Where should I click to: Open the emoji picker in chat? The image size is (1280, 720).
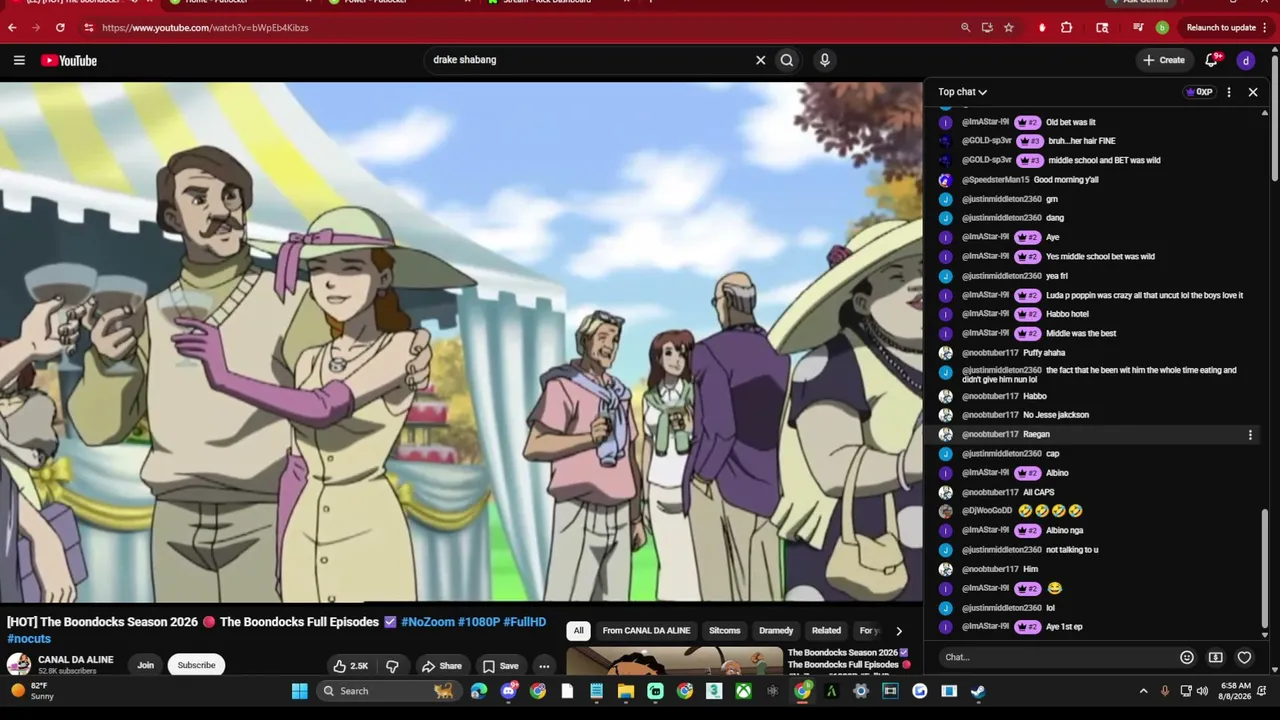click(1187, 657)
